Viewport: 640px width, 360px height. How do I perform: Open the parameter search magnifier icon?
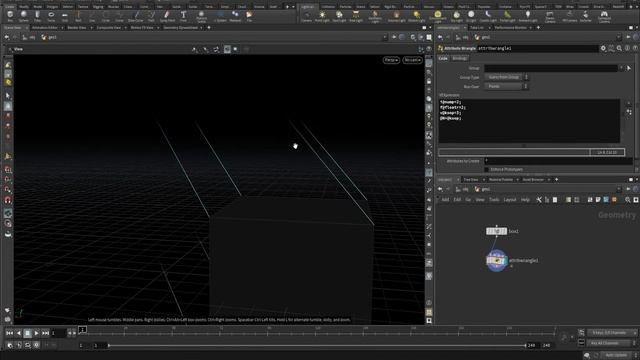coord(619,48)
